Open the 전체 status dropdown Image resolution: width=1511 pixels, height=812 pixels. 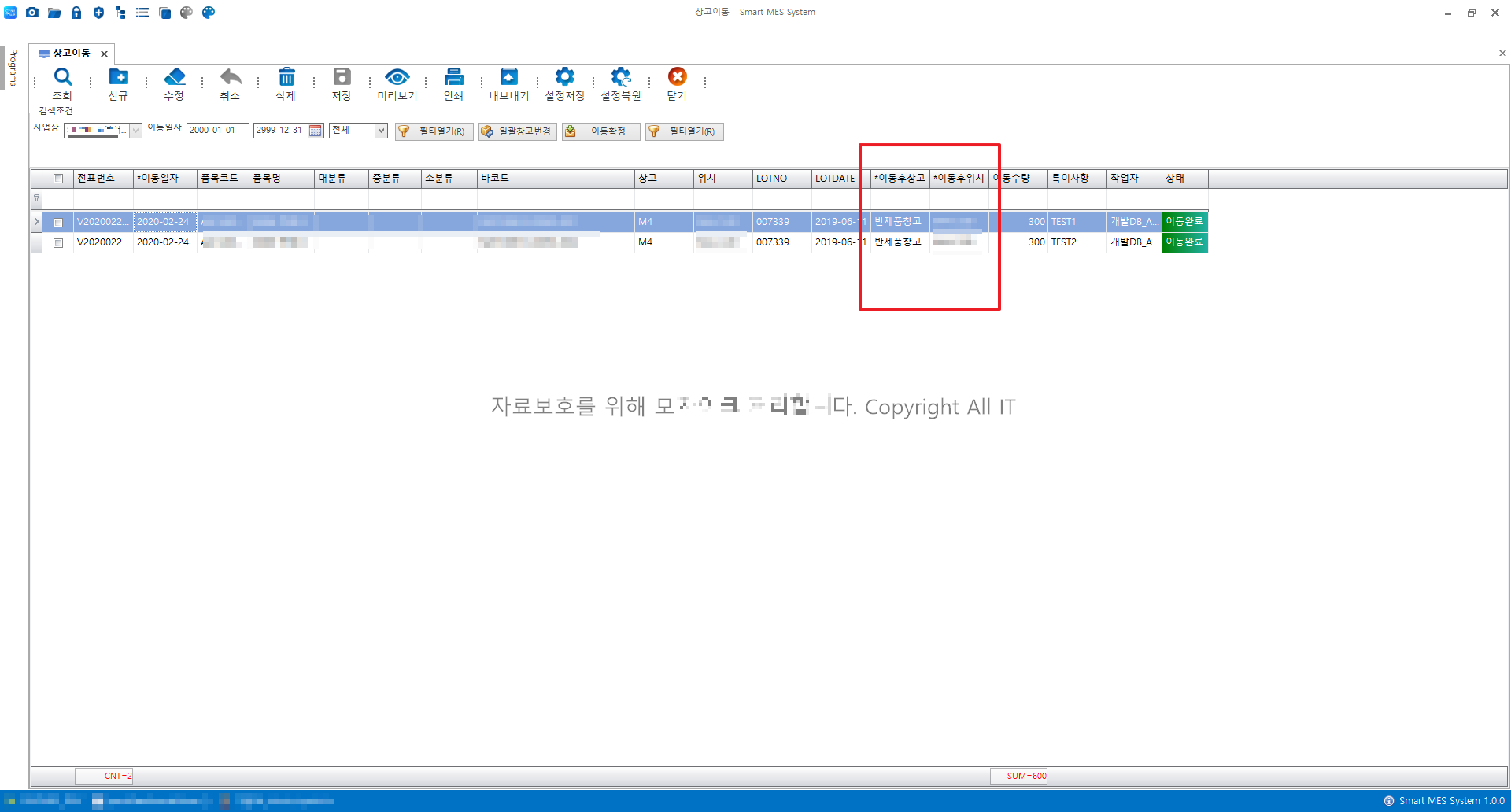(x=381, y=131)
